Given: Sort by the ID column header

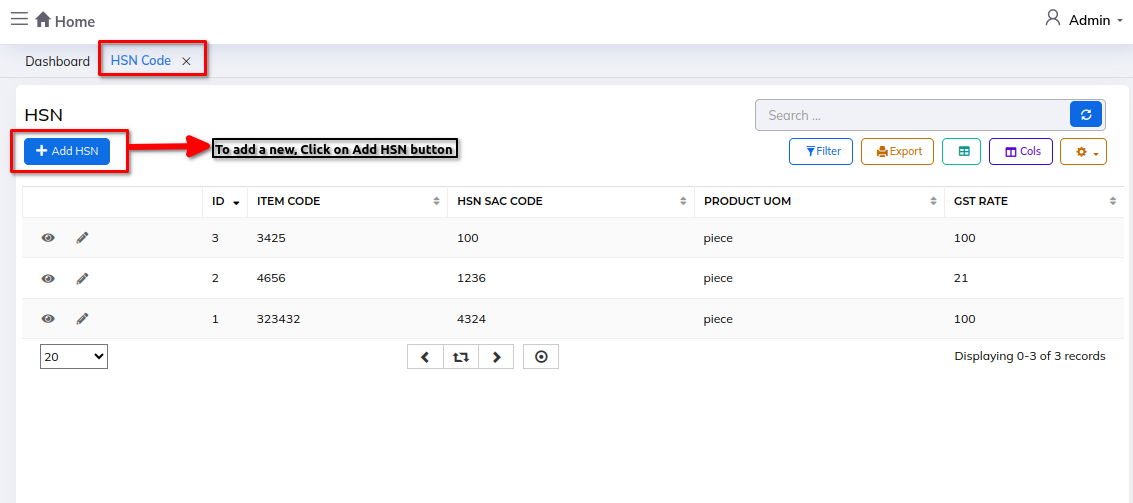Looking at the screenshot, I should click(225, 202).
